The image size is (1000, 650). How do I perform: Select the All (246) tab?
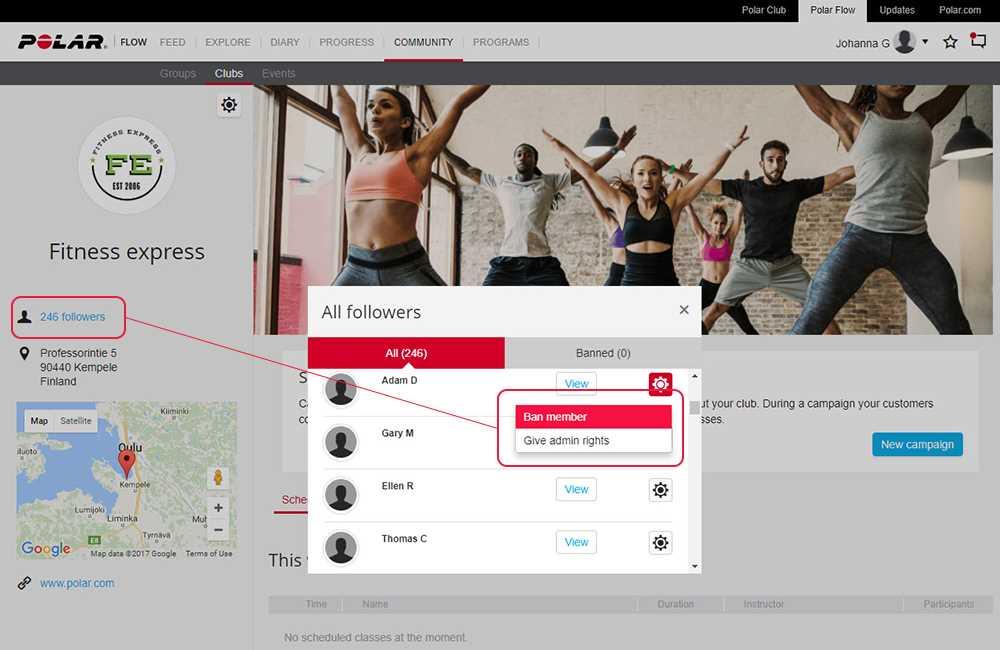point(406,353)
